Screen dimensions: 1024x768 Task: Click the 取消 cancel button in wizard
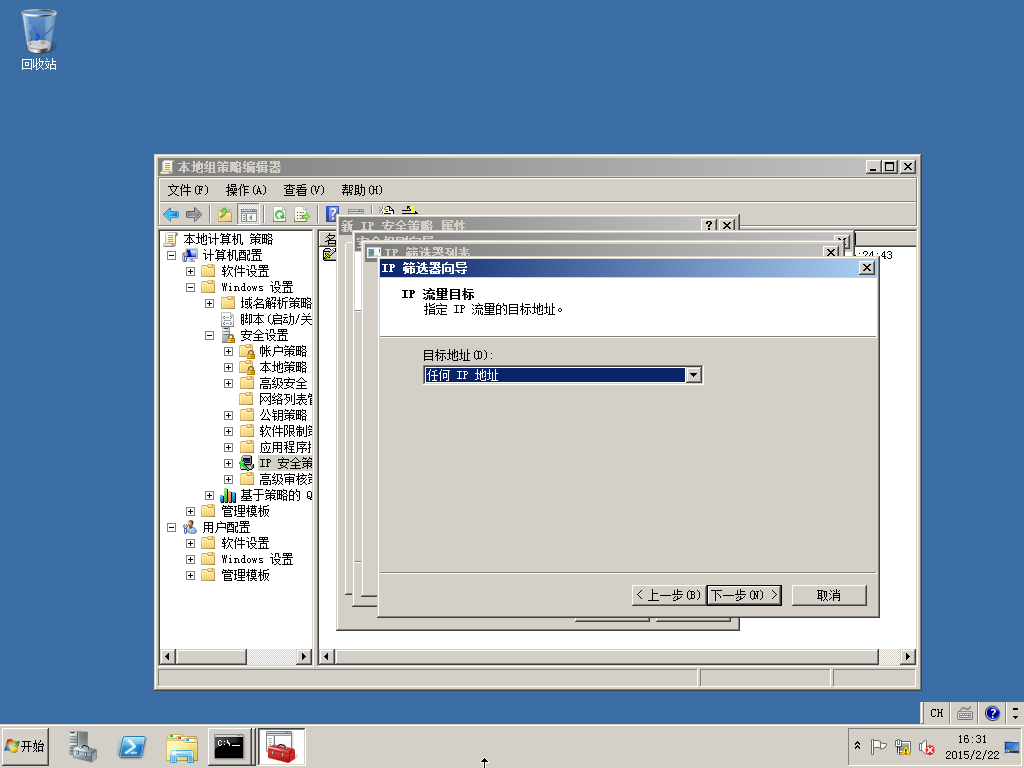click(x=829, y=595)
